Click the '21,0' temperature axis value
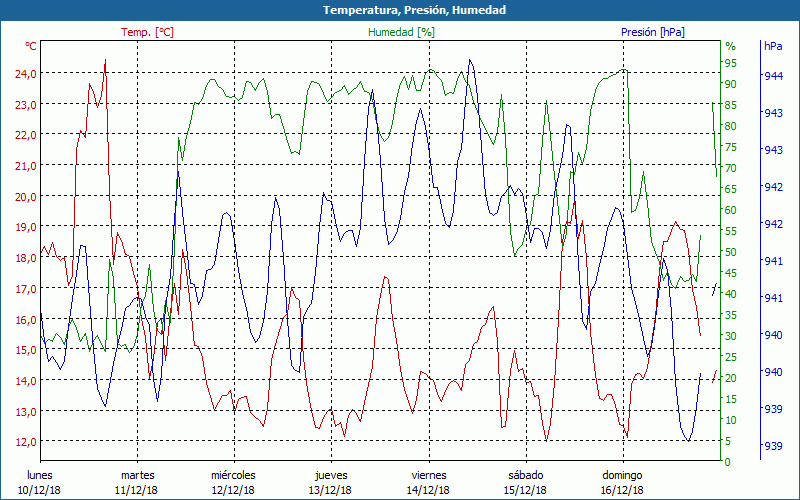 click(x=26, y=165)
